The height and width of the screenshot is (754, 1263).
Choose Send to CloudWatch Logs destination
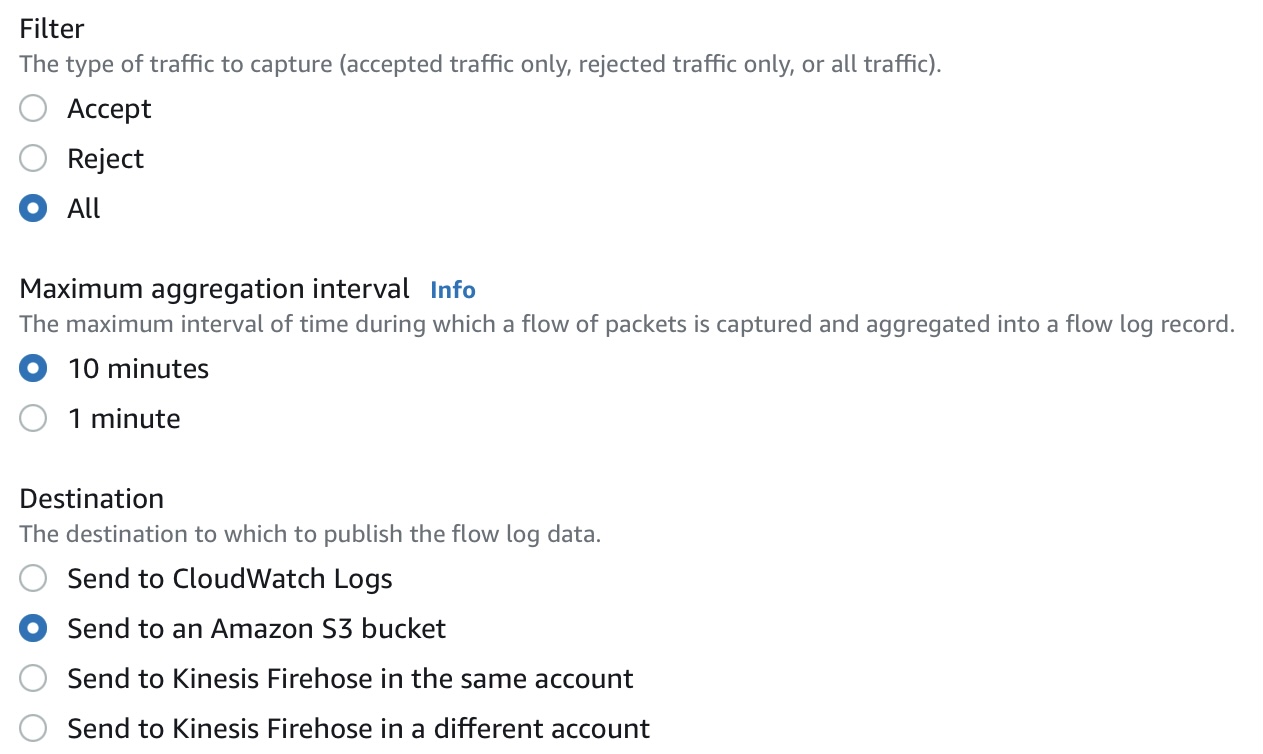[x=33, y=578]
